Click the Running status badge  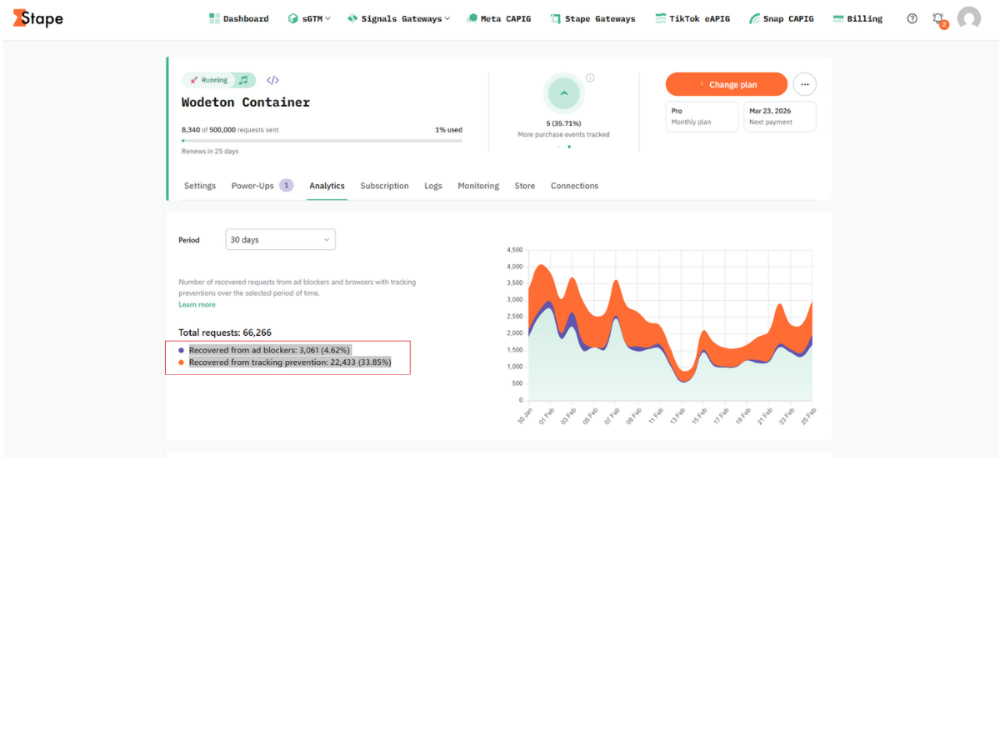209,80
